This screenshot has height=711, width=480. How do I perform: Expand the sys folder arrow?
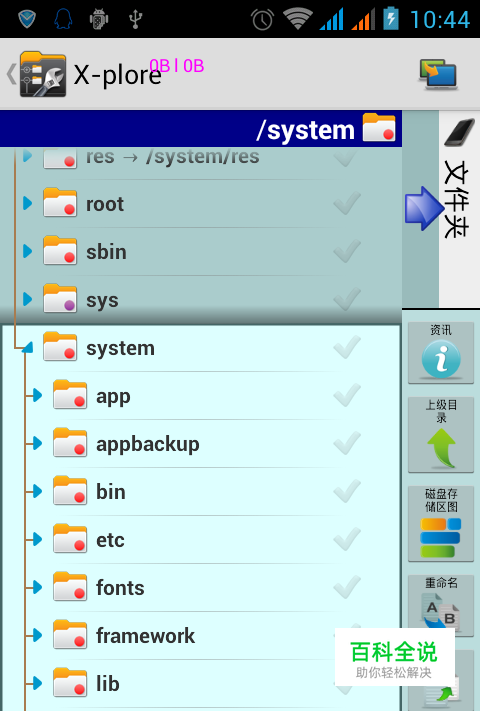click(x=28, y=299)
